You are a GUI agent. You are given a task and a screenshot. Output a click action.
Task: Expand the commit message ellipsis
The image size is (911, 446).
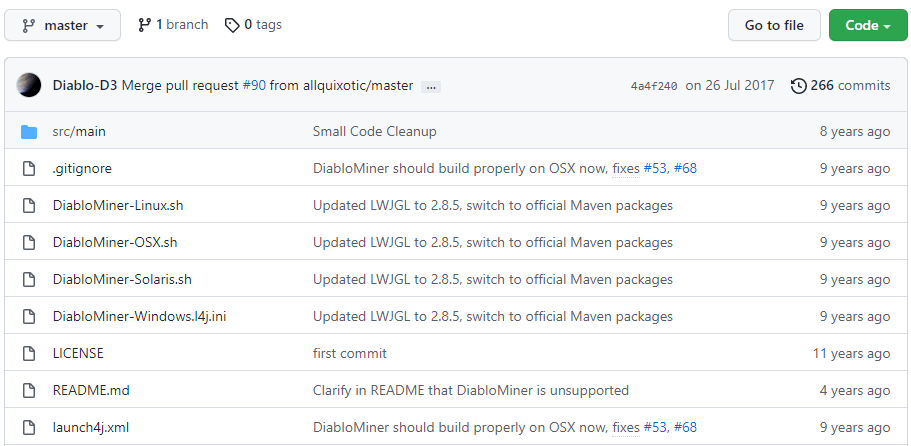[431, 87]
